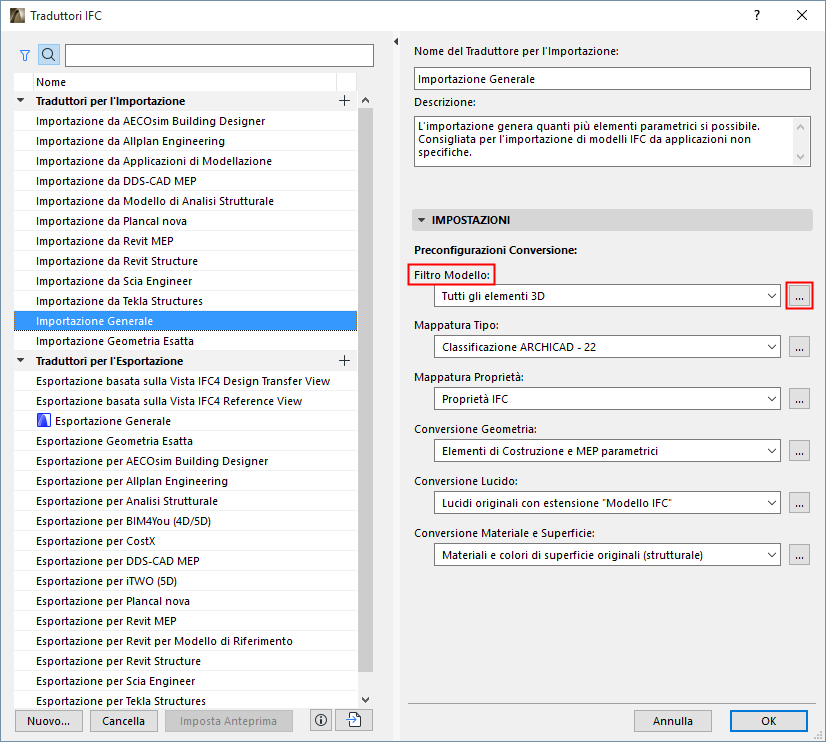Select Importazione da Plancal nova

(x=185, y=221)
